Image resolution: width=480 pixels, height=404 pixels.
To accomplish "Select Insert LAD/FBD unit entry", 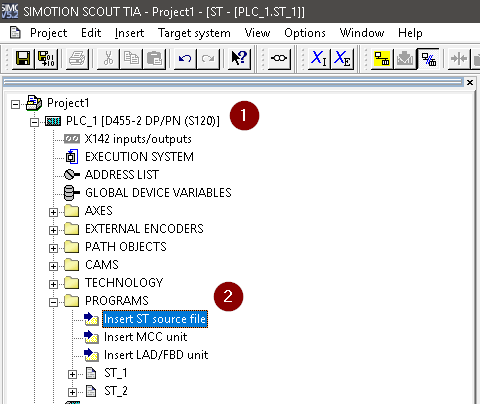I will click(x=156, y=355).
